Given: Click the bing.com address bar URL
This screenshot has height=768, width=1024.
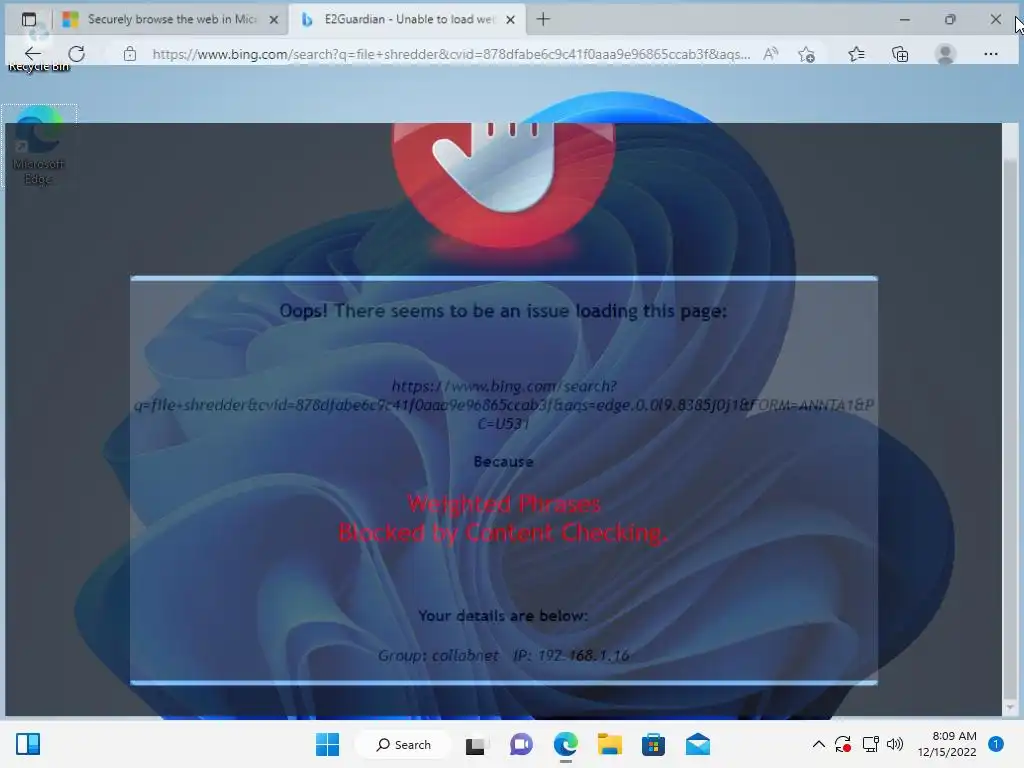Looking at the screenshot, I should click(451, 54).
